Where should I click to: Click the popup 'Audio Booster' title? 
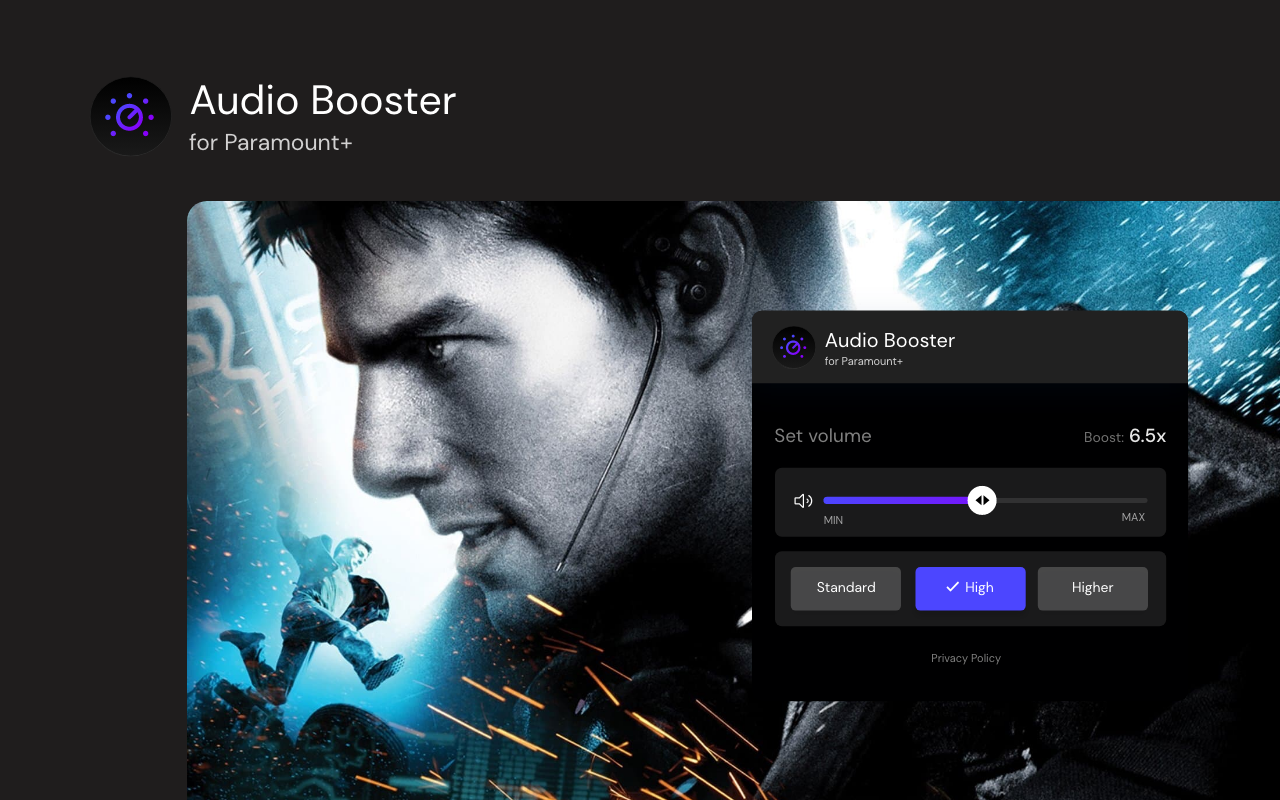[890, 340]
